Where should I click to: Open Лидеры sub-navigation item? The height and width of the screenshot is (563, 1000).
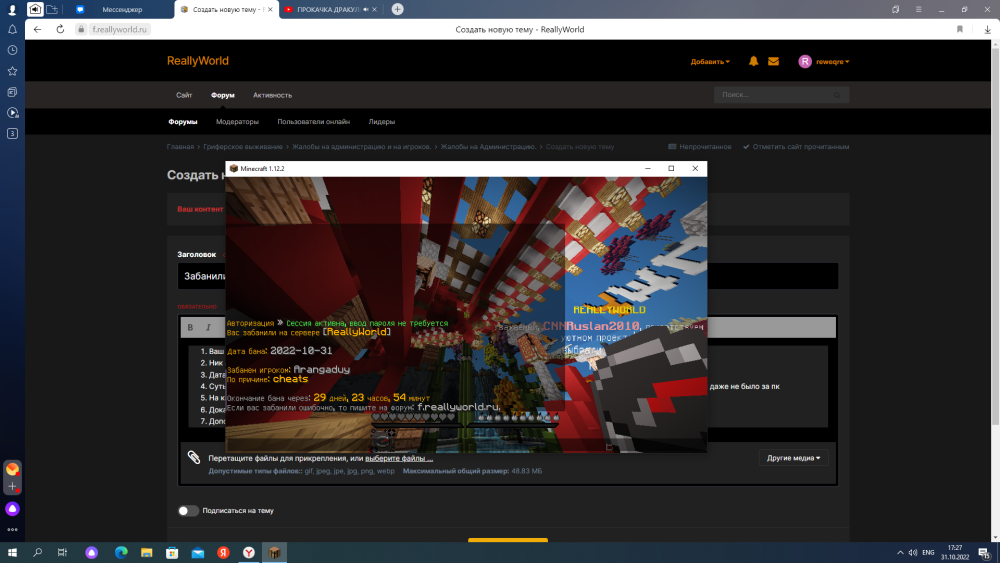381,122
